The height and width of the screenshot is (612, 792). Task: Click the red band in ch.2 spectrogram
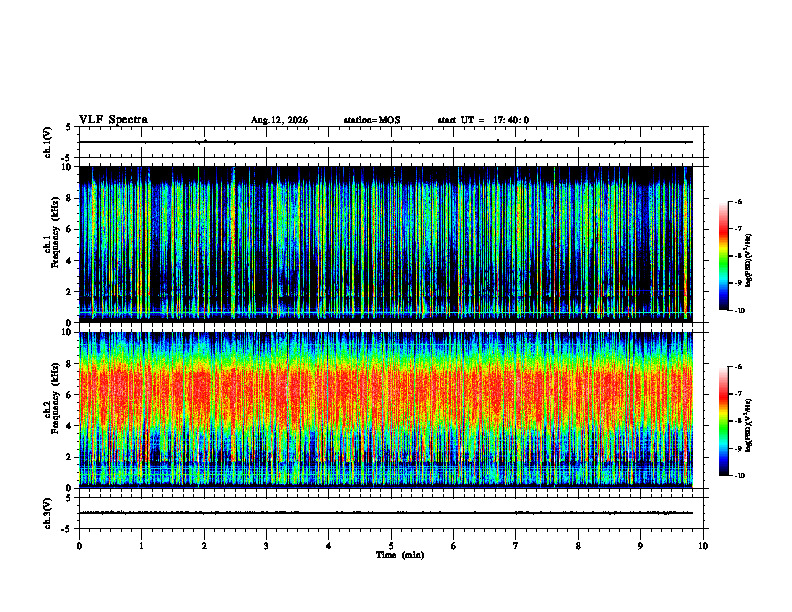coord(386,396)
